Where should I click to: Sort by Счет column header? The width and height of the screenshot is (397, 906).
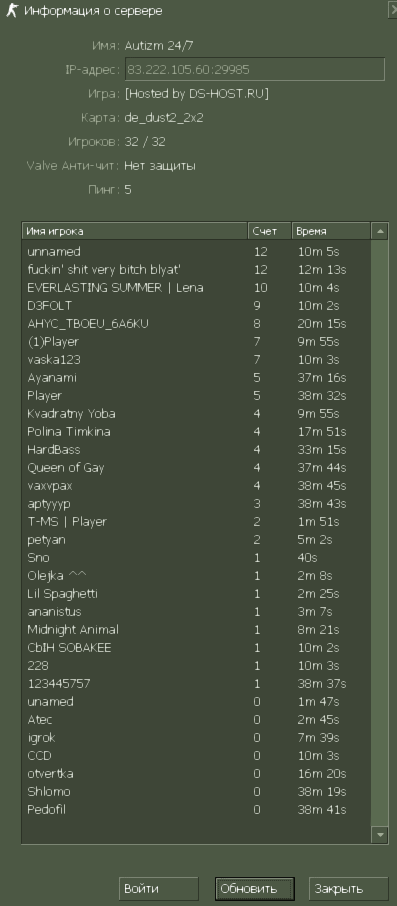tap(270, 231)
